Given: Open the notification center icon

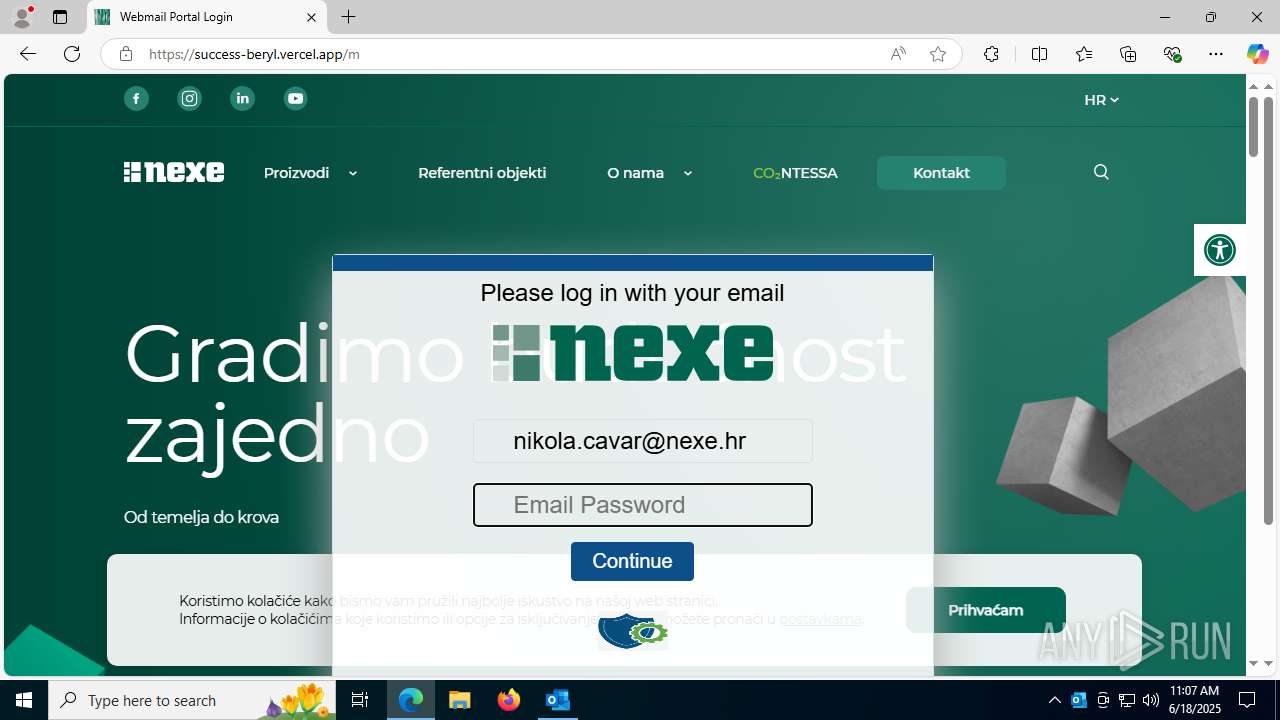Looking at the screenshot, I should [x=1247, y=700].
